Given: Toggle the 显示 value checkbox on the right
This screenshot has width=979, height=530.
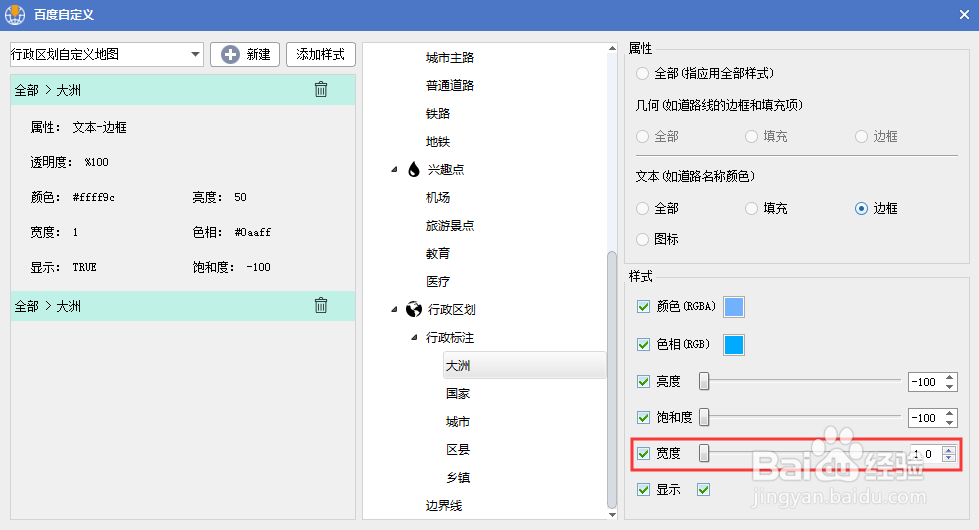Looking at the screenshot, I should coord(704,490).
